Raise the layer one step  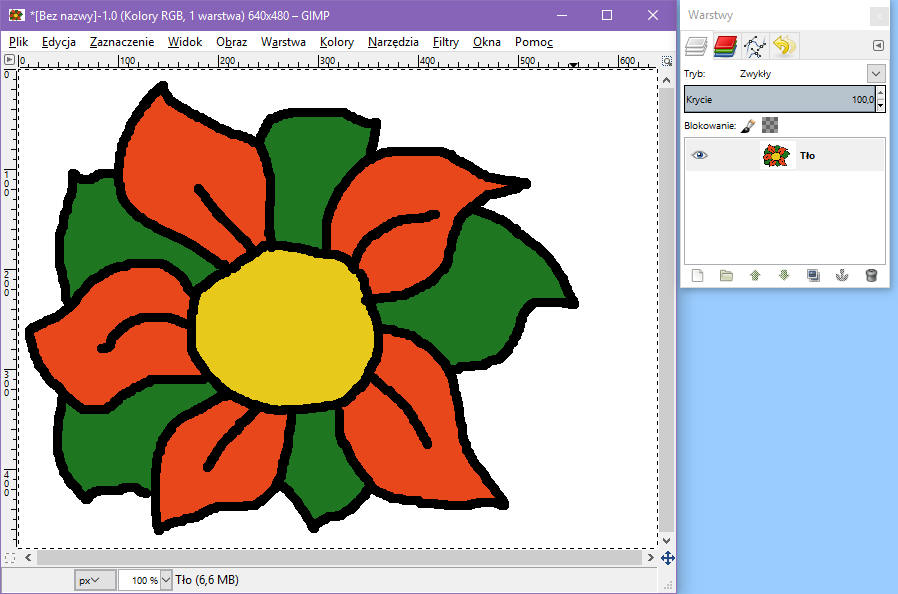[755, 276]
